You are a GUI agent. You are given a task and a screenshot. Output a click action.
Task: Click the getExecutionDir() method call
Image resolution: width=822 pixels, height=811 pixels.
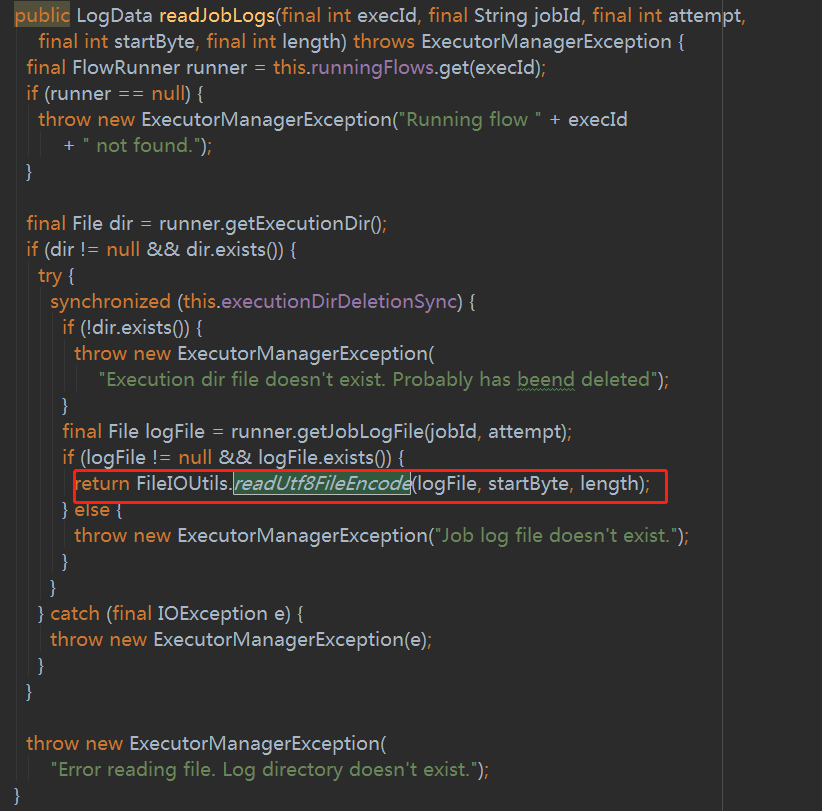coord(304,224)
